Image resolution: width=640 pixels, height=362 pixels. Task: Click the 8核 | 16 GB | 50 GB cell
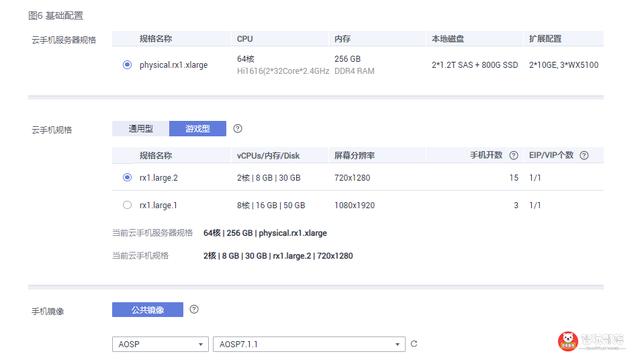(271, 205)
